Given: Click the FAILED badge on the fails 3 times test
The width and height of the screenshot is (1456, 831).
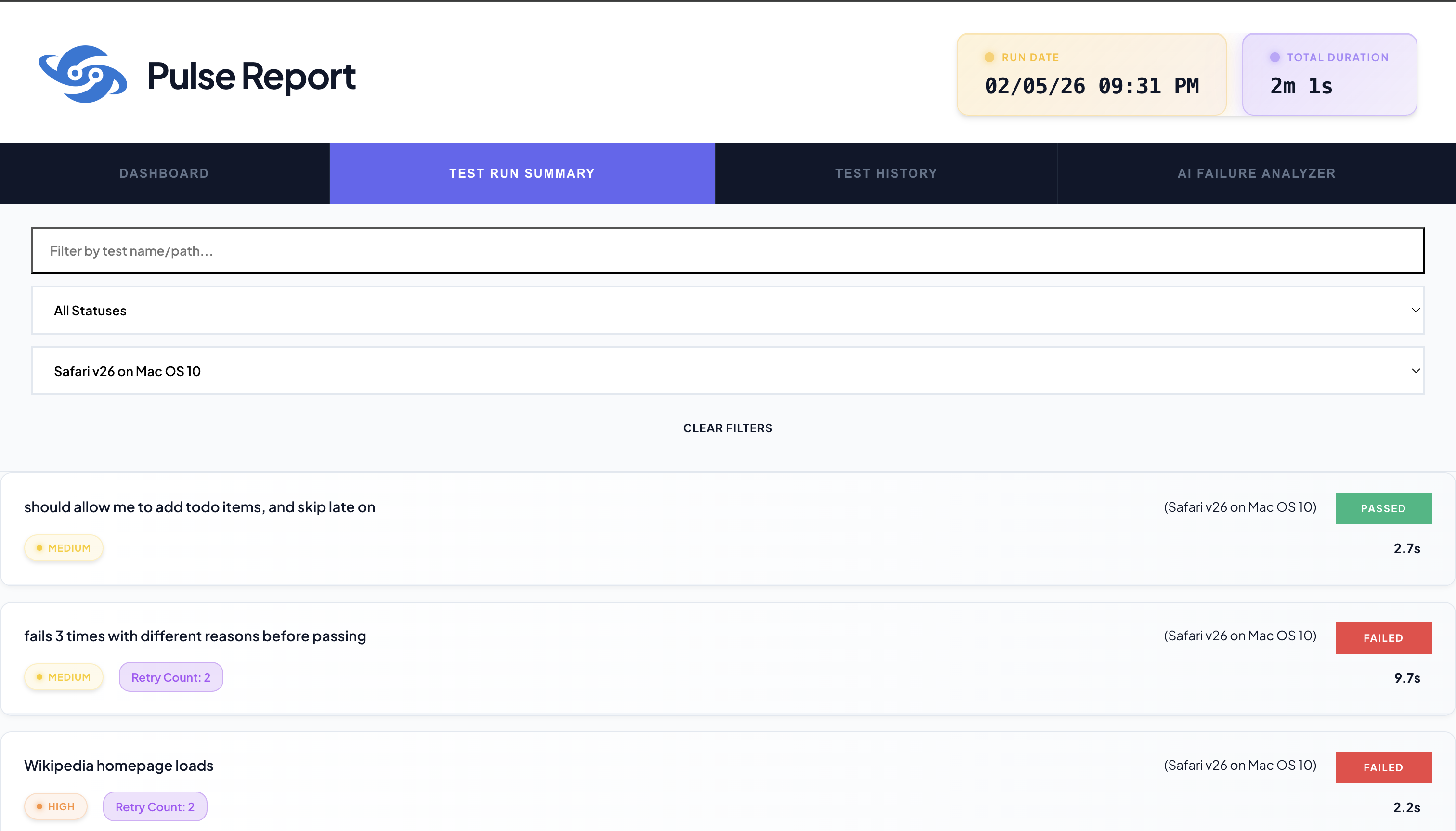Looking at the screenshot, I should (1383, 638).
